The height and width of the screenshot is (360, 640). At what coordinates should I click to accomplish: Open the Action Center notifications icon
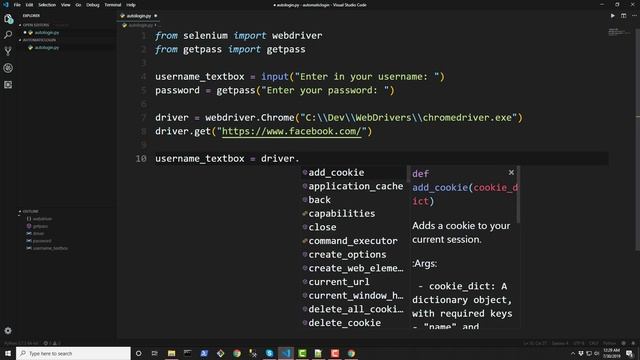coord(630,353)
